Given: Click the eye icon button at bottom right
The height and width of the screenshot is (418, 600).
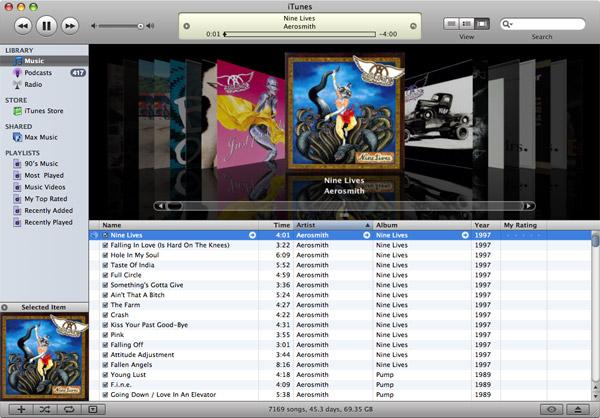Looking at the screenshot, I should click(551, 409).
